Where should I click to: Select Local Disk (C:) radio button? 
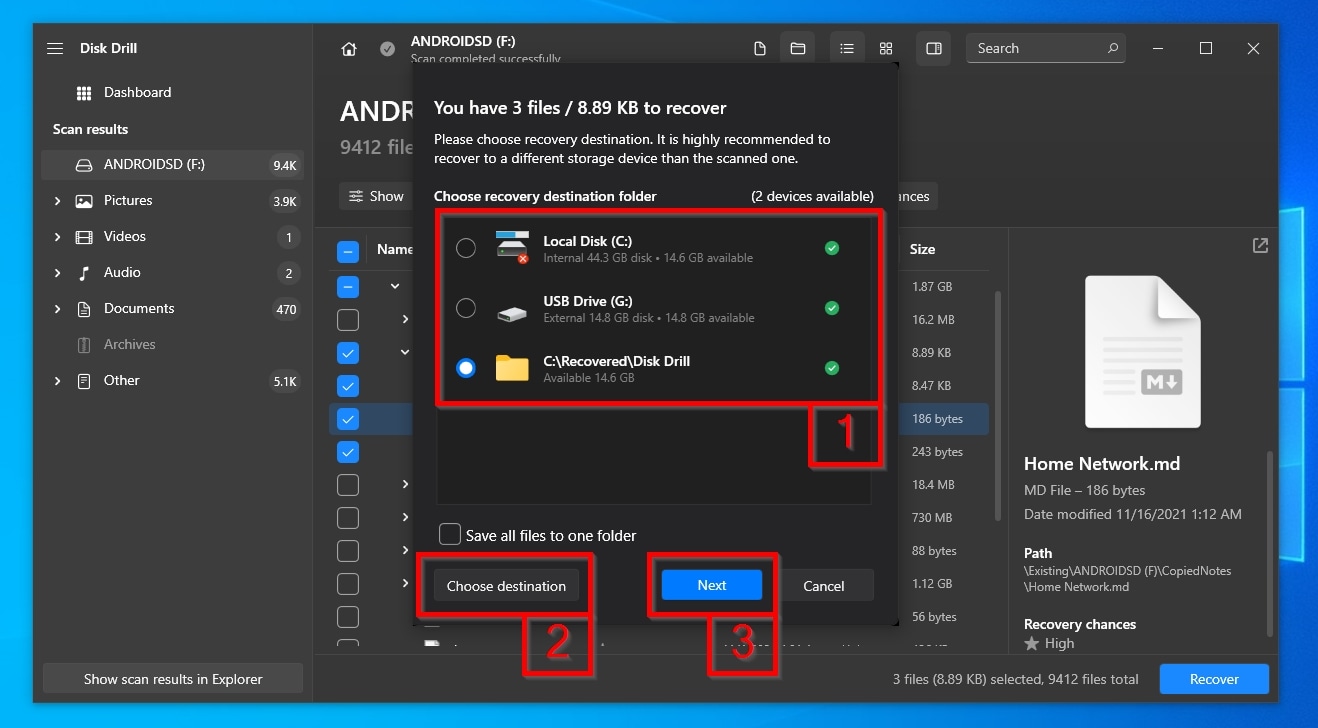pos(466,248)
